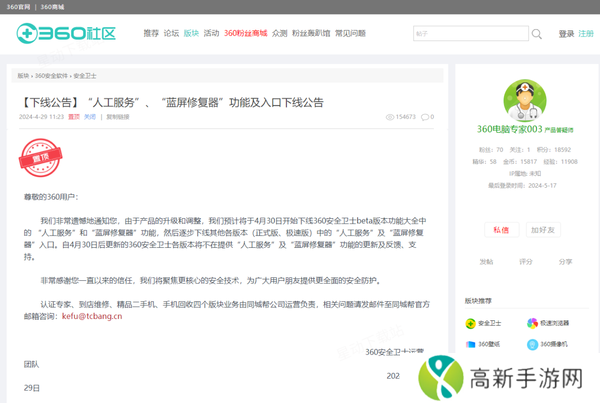Open the 评分 tab in profile

pos(526,262)
